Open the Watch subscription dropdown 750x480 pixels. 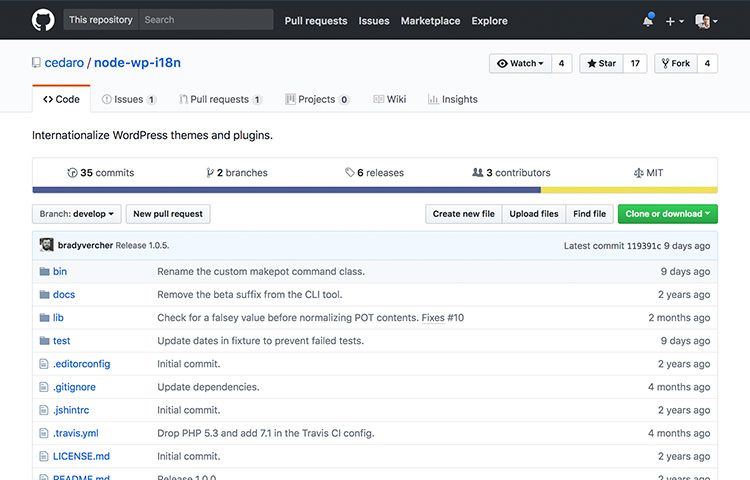point(520,63)
